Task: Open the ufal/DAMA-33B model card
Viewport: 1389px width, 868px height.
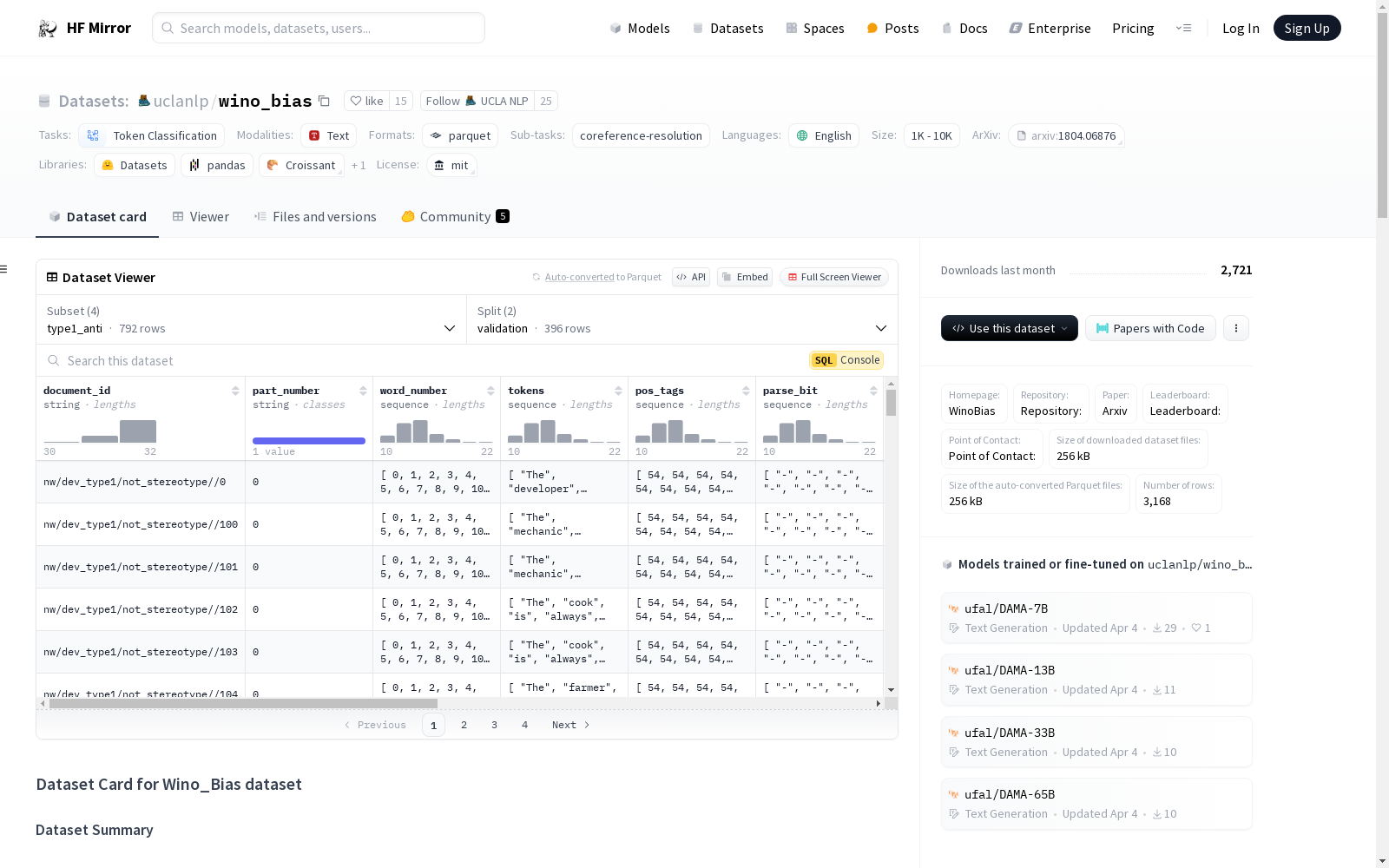Action: (1096, 742)
